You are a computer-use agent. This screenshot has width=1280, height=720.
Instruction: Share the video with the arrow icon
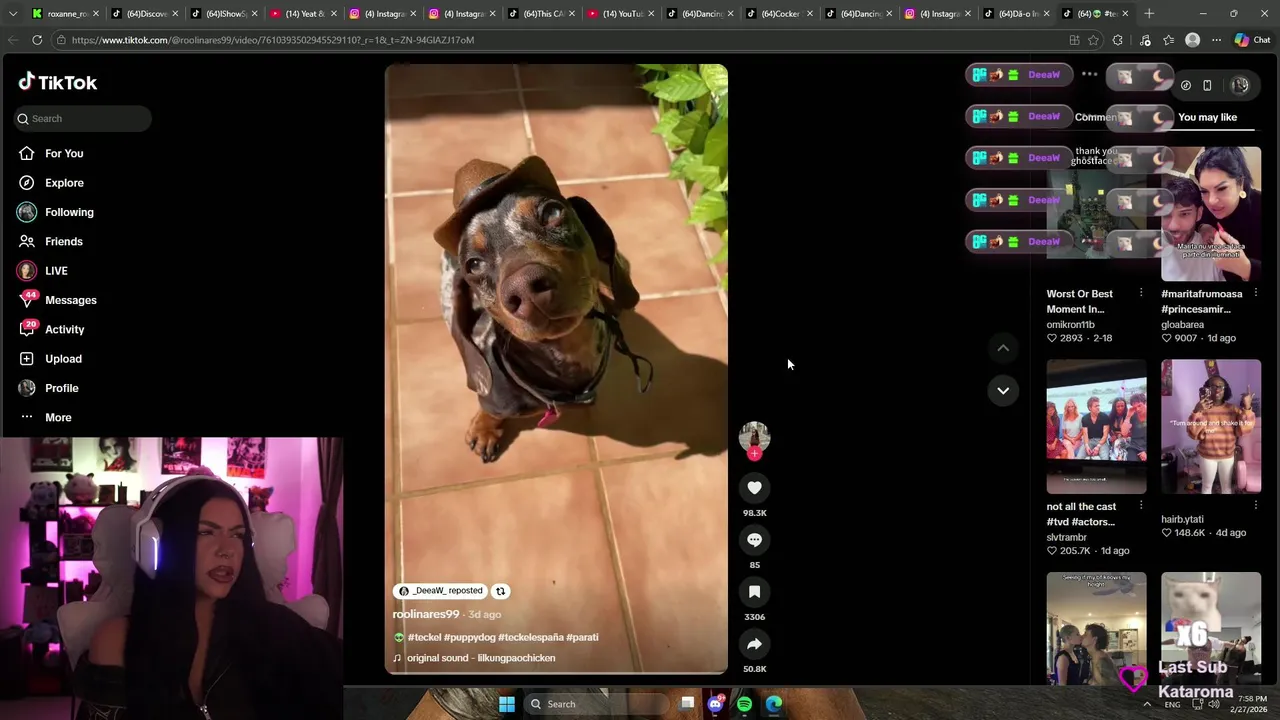pyautogui.click(x=754, y=644)
